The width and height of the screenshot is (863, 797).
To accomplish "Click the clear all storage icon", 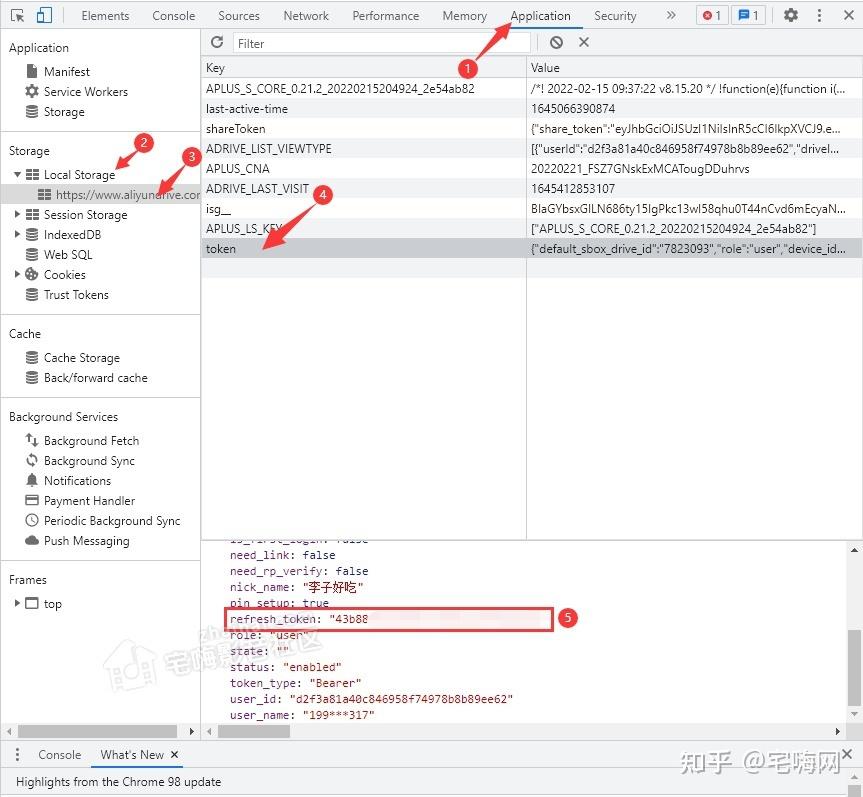I will click(556, 42).
